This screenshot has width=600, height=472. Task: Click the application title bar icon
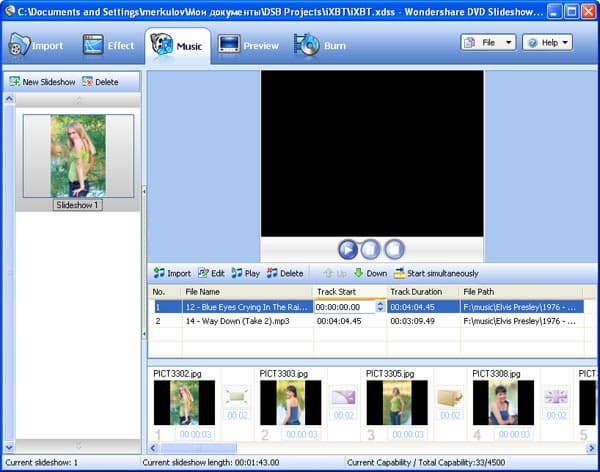(9, 11)
